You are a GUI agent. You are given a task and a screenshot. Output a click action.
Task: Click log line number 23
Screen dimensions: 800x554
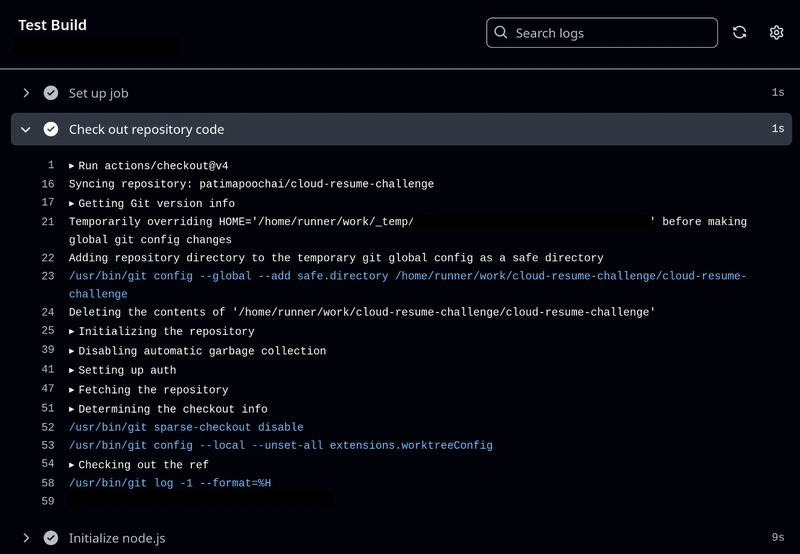pos(48,275)
